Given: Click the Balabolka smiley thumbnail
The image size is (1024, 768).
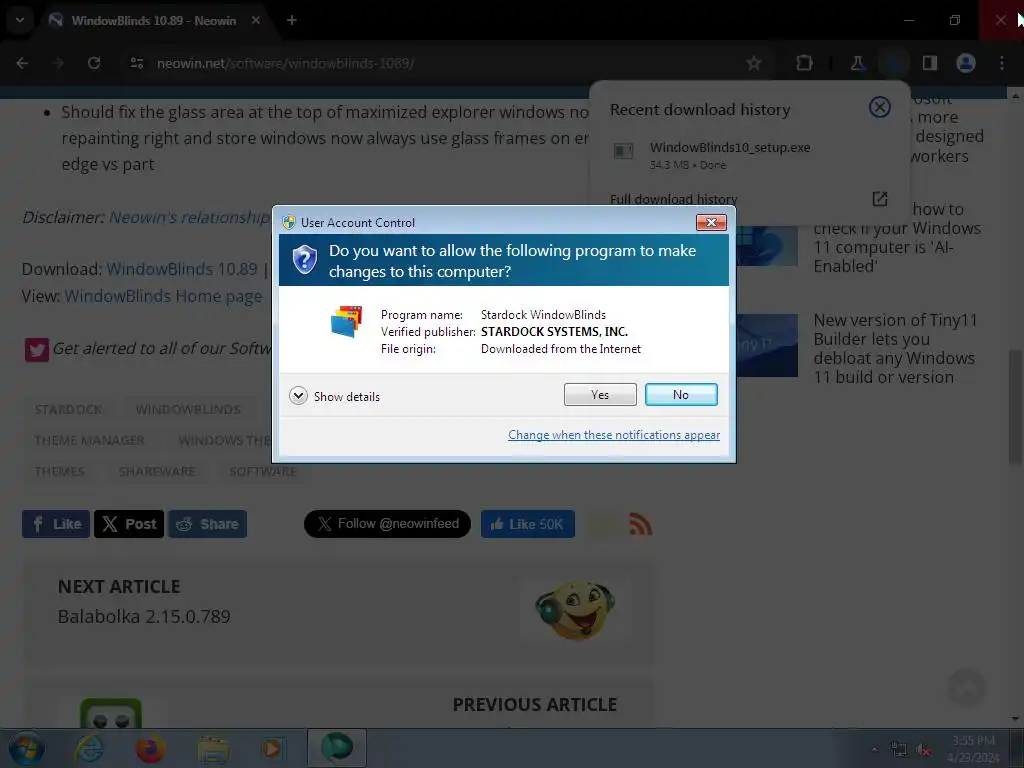Looking at the screenshot, I should (x=575, y=611).
